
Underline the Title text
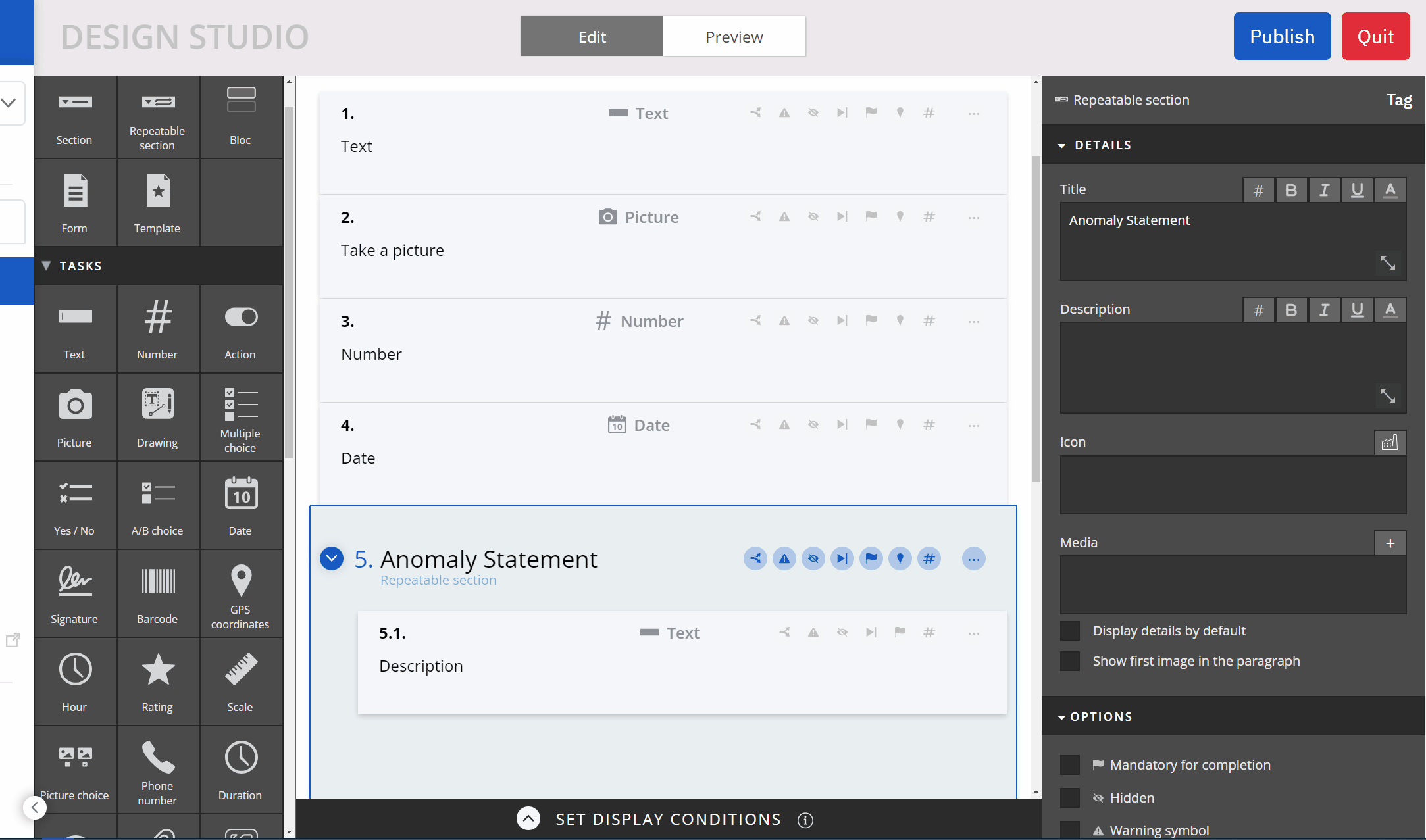[1357, 190]
